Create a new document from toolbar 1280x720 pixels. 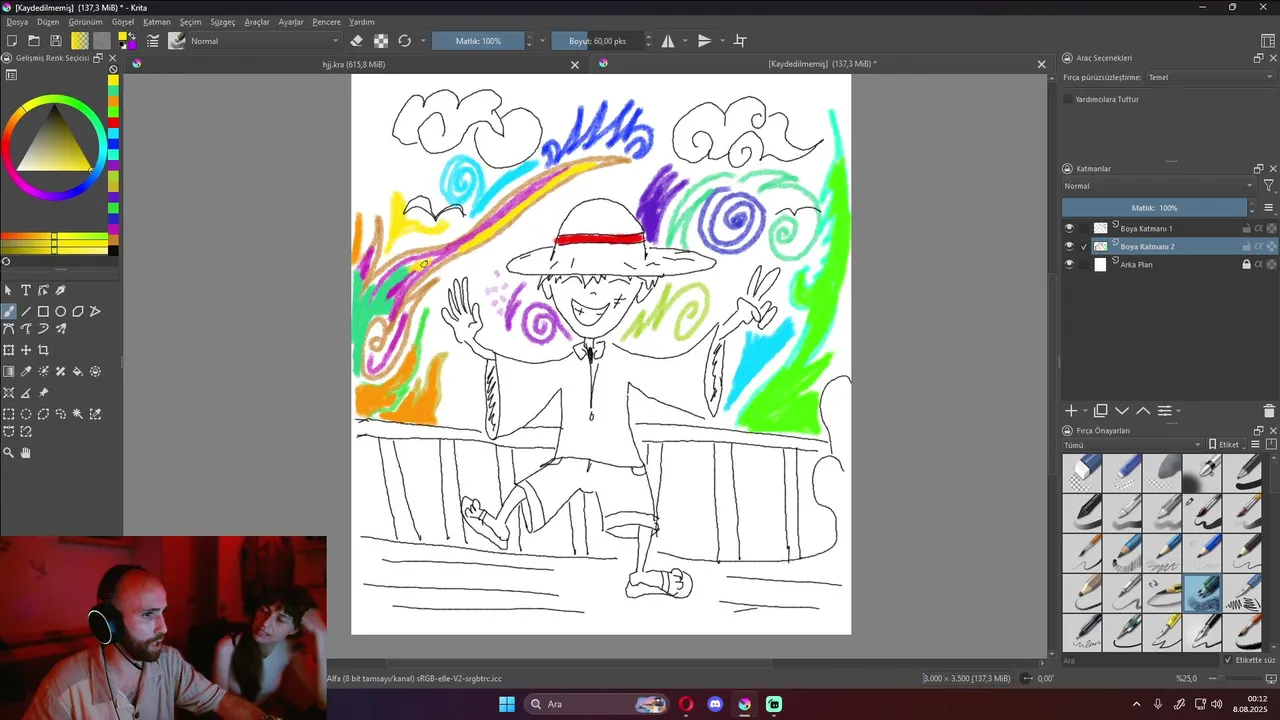[x=12, y=41]
